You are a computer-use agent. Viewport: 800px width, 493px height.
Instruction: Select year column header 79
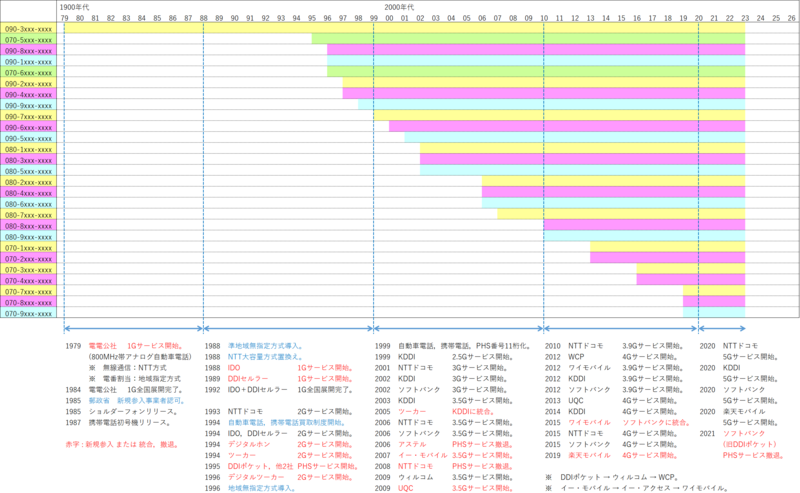[64, 18]
